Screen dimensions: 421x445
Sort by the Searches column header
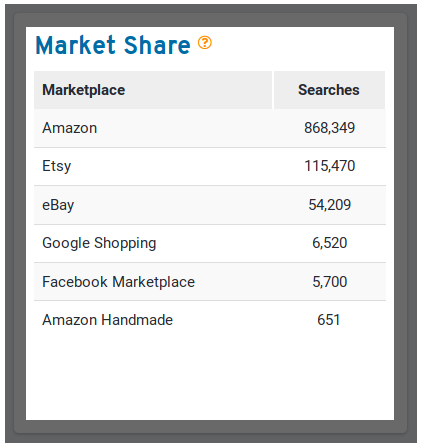329,90
